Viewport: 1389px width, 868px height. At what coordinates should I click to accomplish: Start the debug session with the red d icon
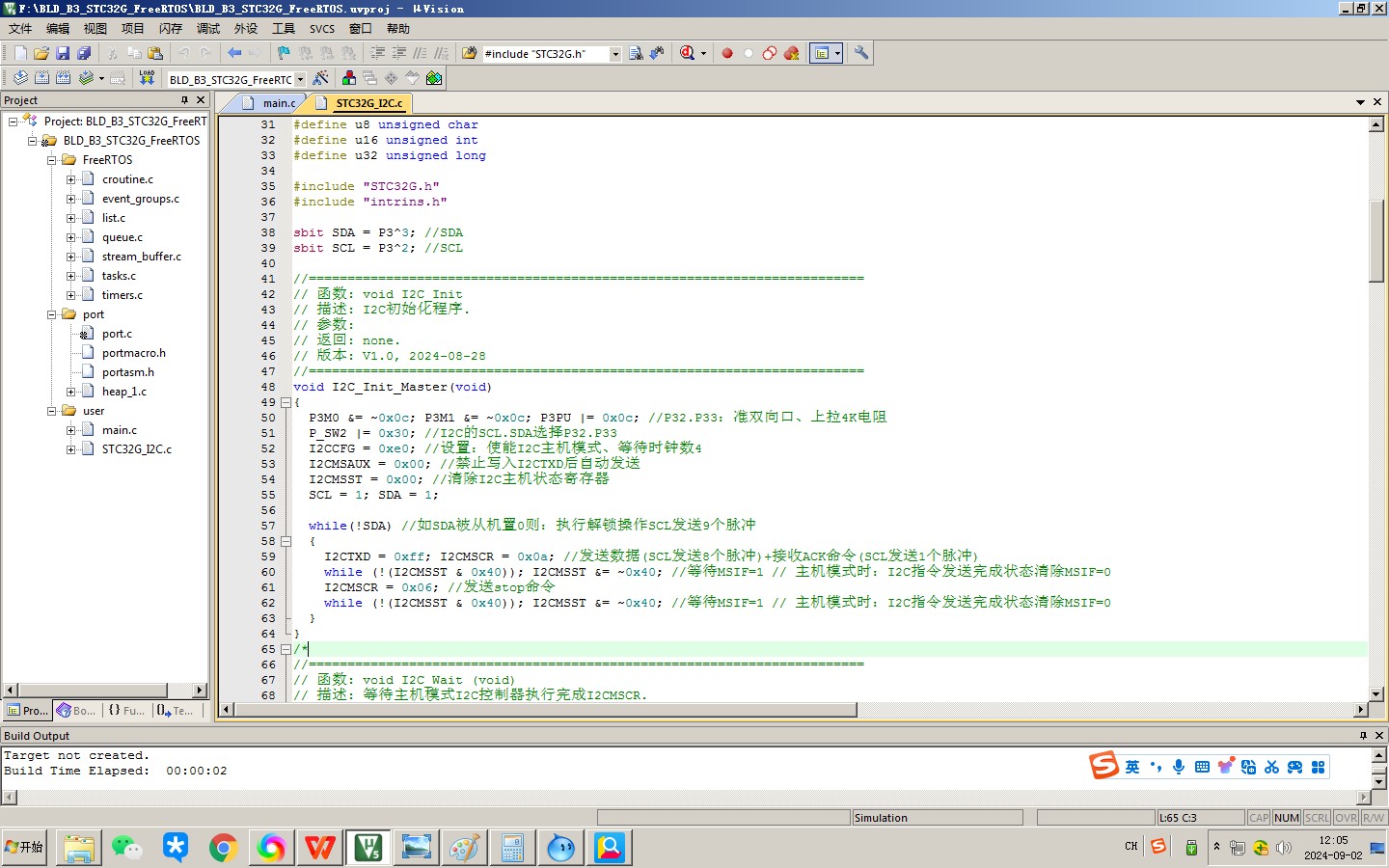(687, 54)
